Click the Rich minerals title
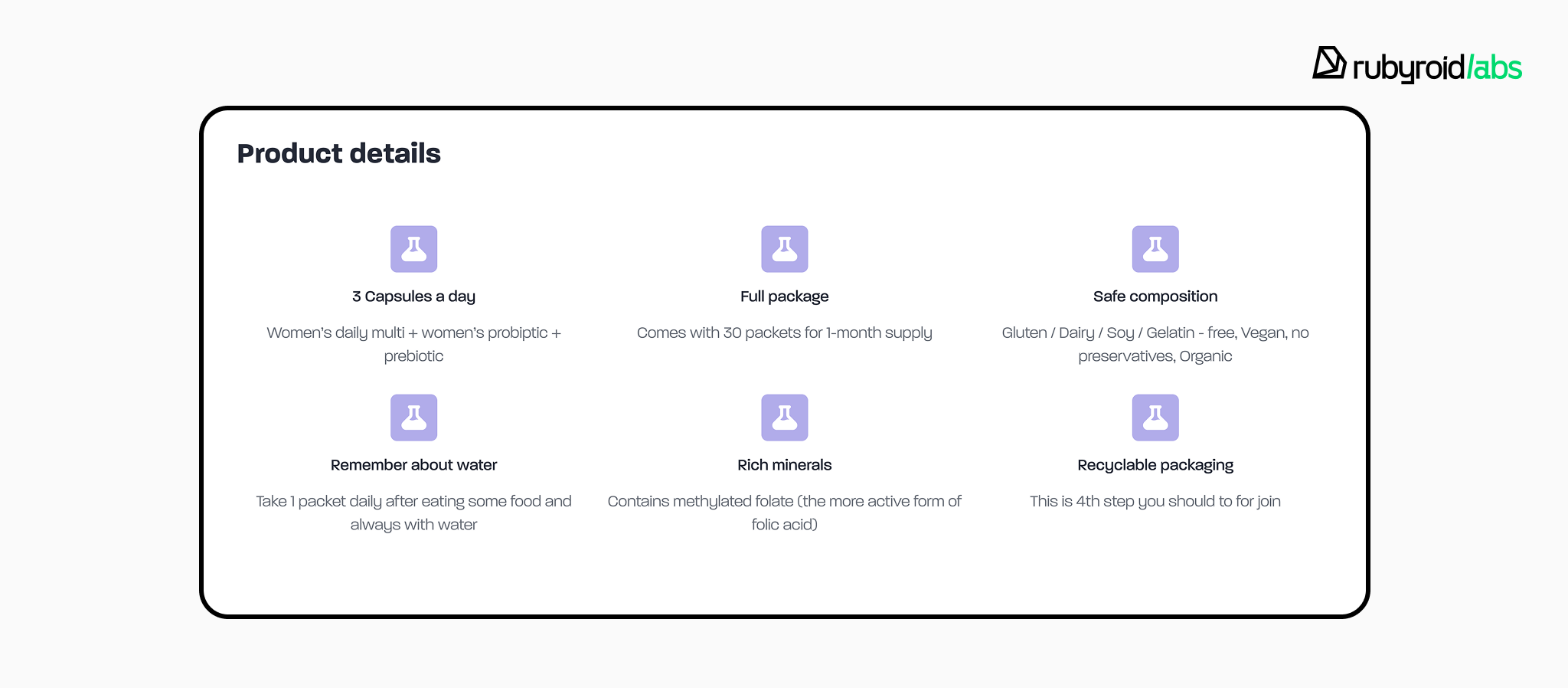This screenshot has width=1568, height=688. point(784,465)
